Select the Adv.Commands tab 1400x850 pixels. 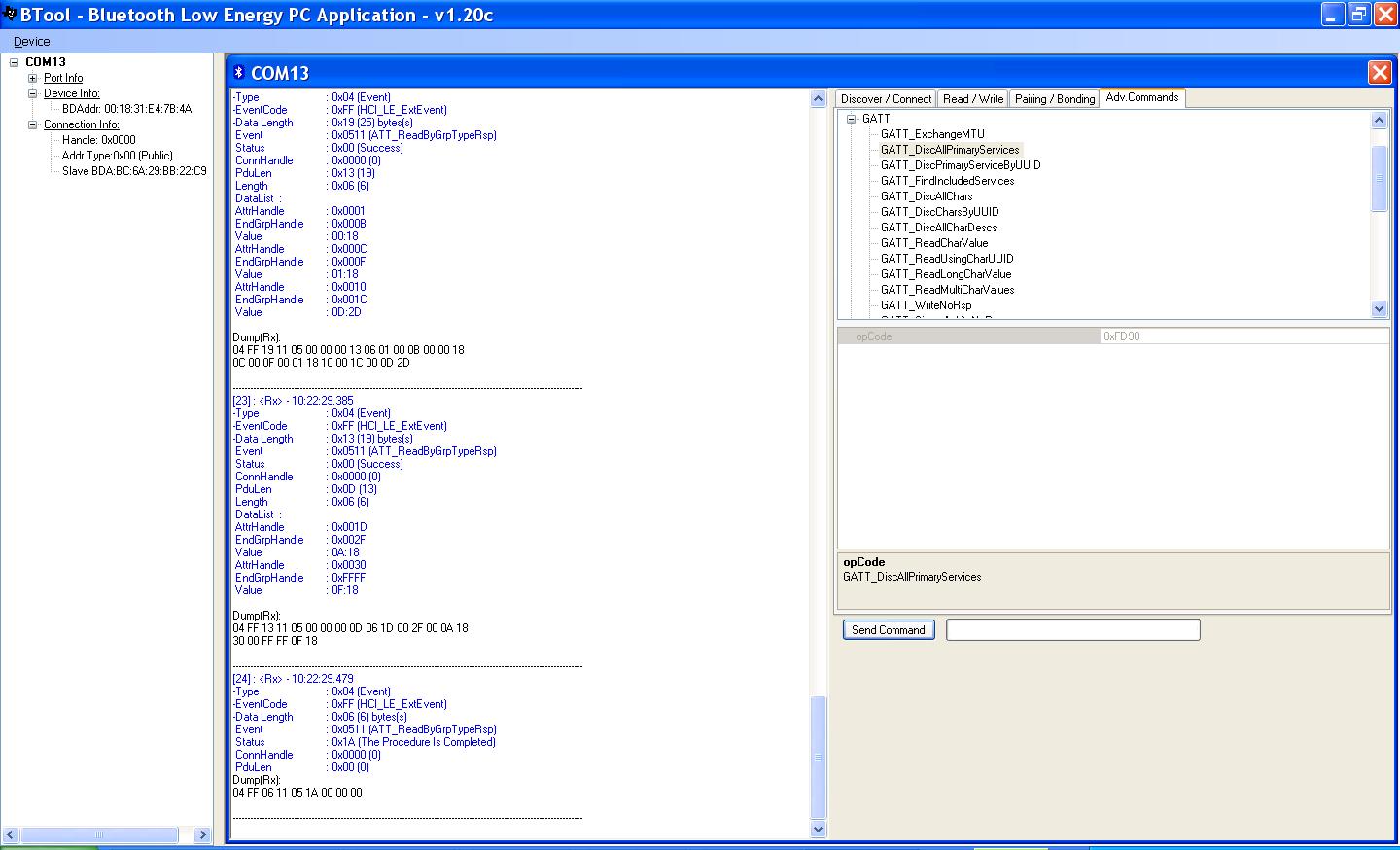(x=1142, y=97)
